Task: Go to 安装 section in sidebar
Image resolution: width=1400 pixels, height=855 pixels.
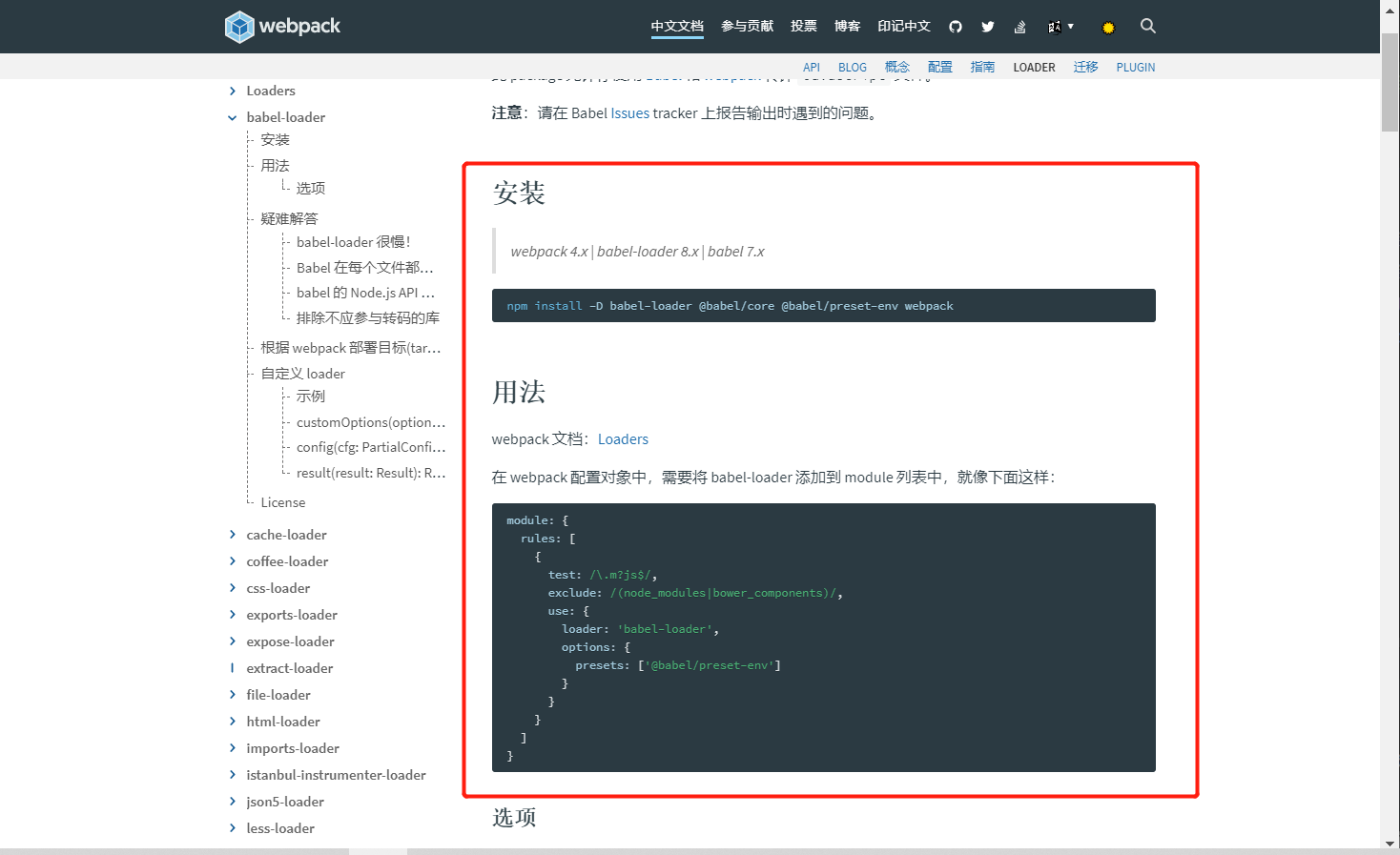Action: pos(275,139)
